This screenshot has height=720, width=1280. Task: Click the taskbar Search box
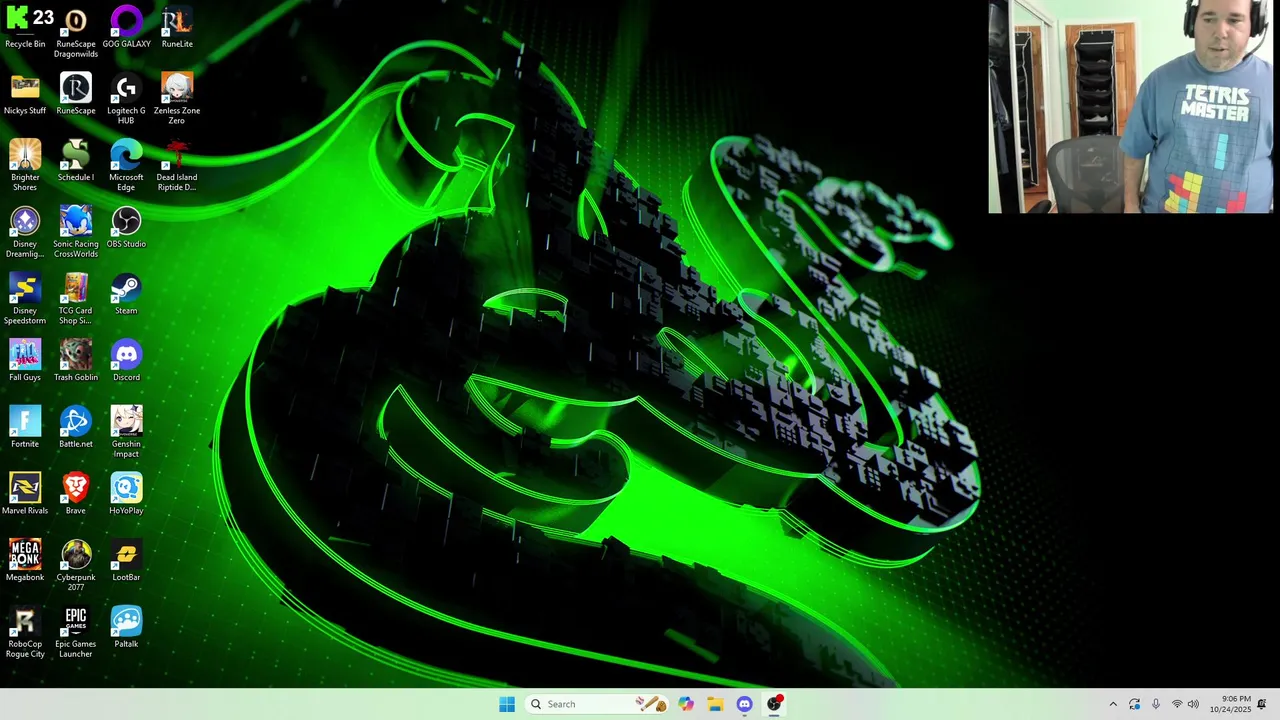(598, 704)
